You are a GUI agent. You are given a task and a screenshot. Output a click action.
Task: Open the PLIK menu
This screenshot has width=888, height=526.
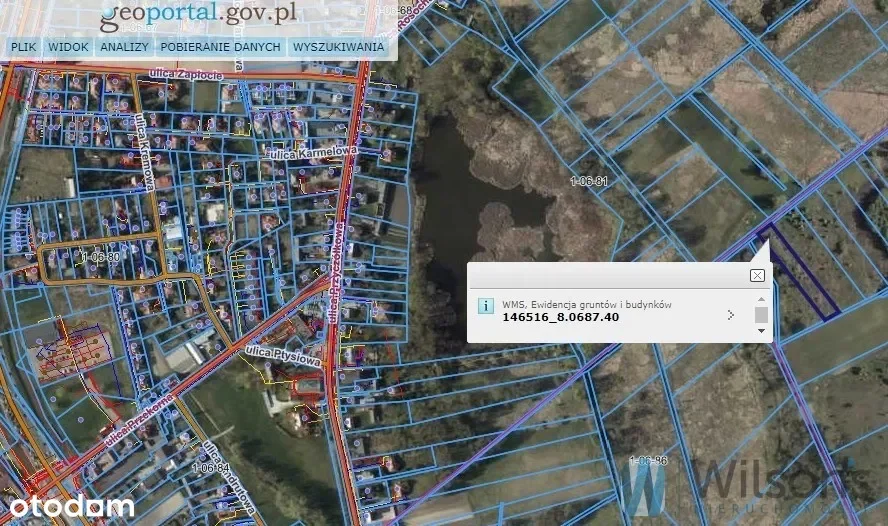pyautogui.click(x=22, y=47)
